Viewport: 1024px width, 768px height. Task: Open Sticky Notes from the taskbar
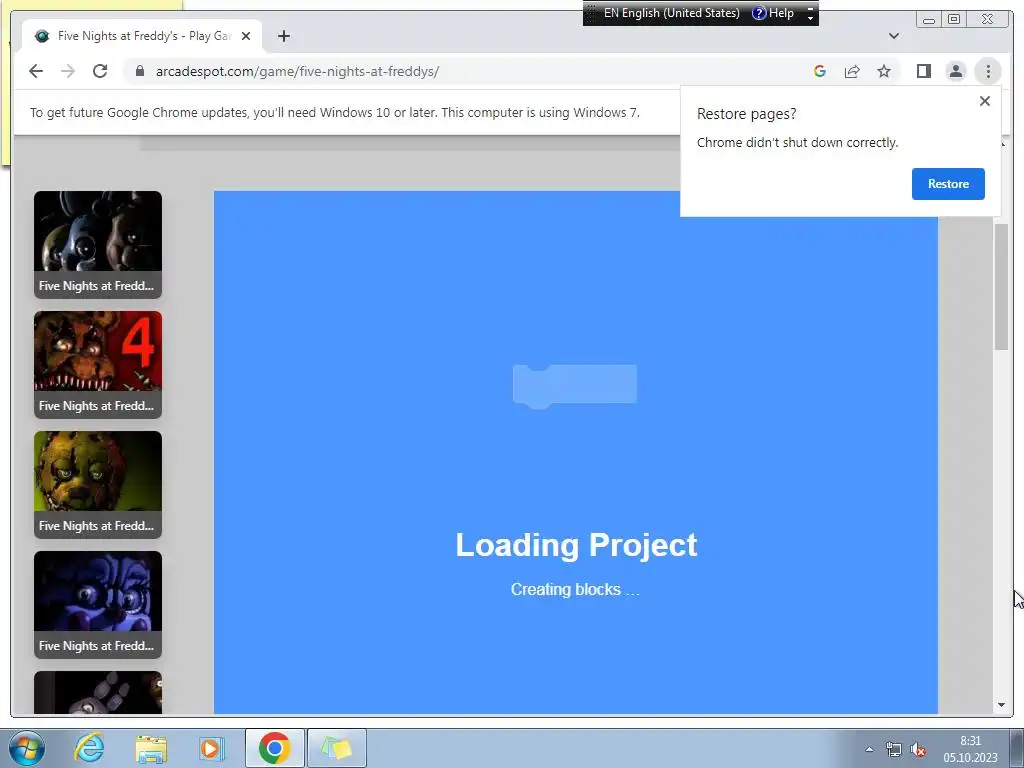point(337,748)
